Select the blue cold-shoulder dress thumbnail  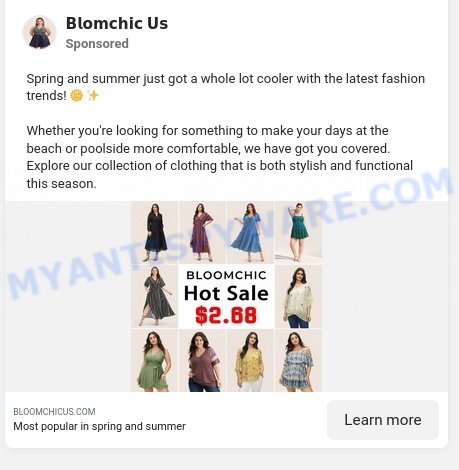[298, 361]
